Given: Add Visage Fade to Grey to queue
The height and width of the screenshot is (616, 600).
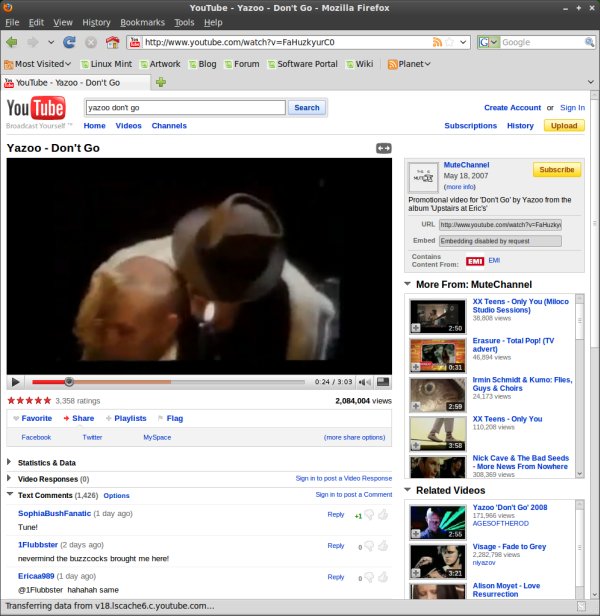Looking at the screenshot, I should click(x=416, y=573).
